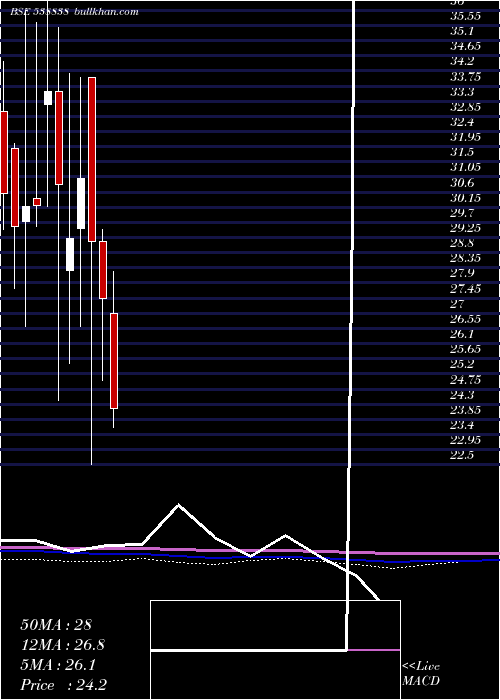Click the 32.4 price label
The height and width of the screenshot is (700, 500).
tap(462, 122)
